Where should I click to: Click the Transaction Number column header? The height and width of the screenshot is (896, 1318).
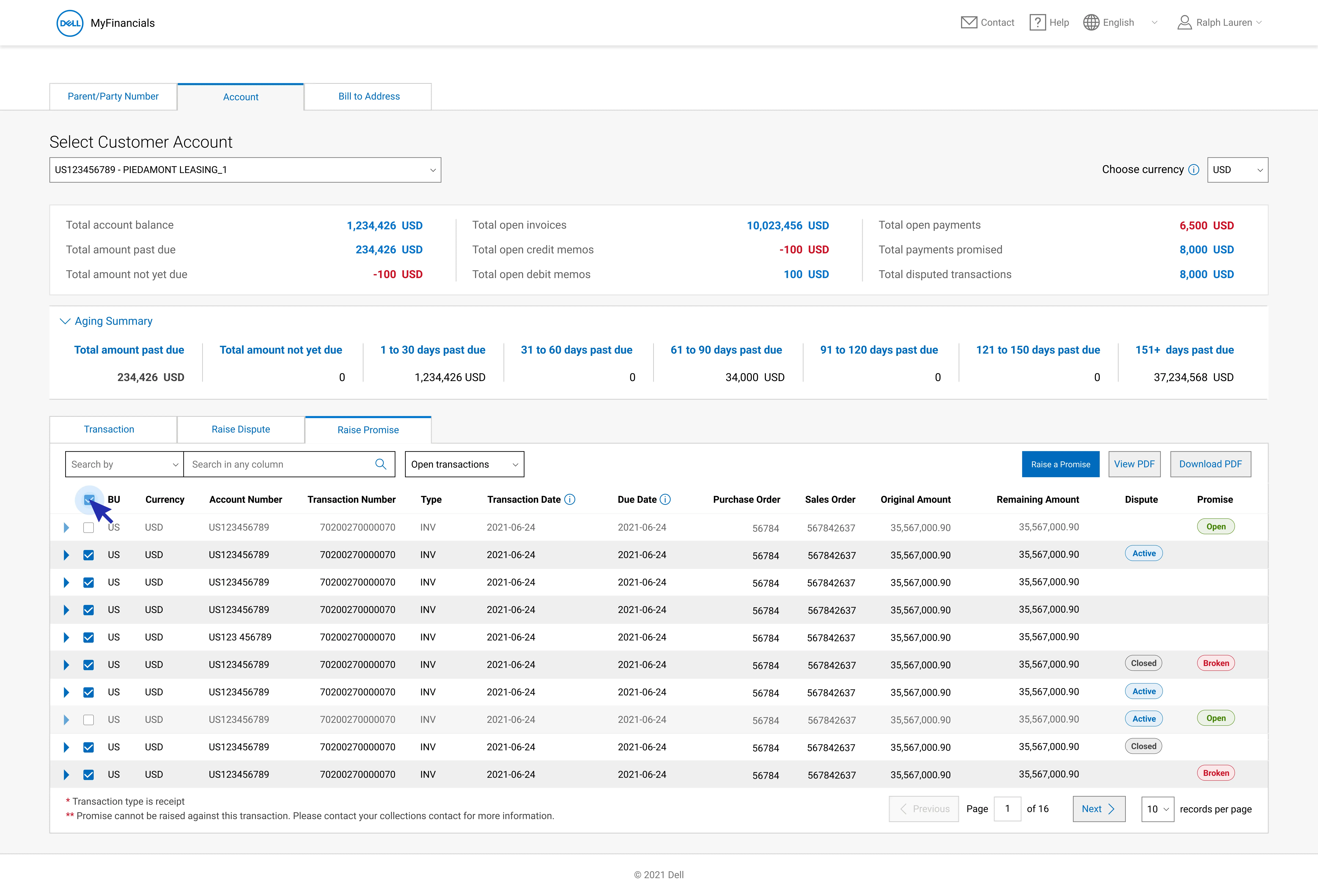point(352,500)
